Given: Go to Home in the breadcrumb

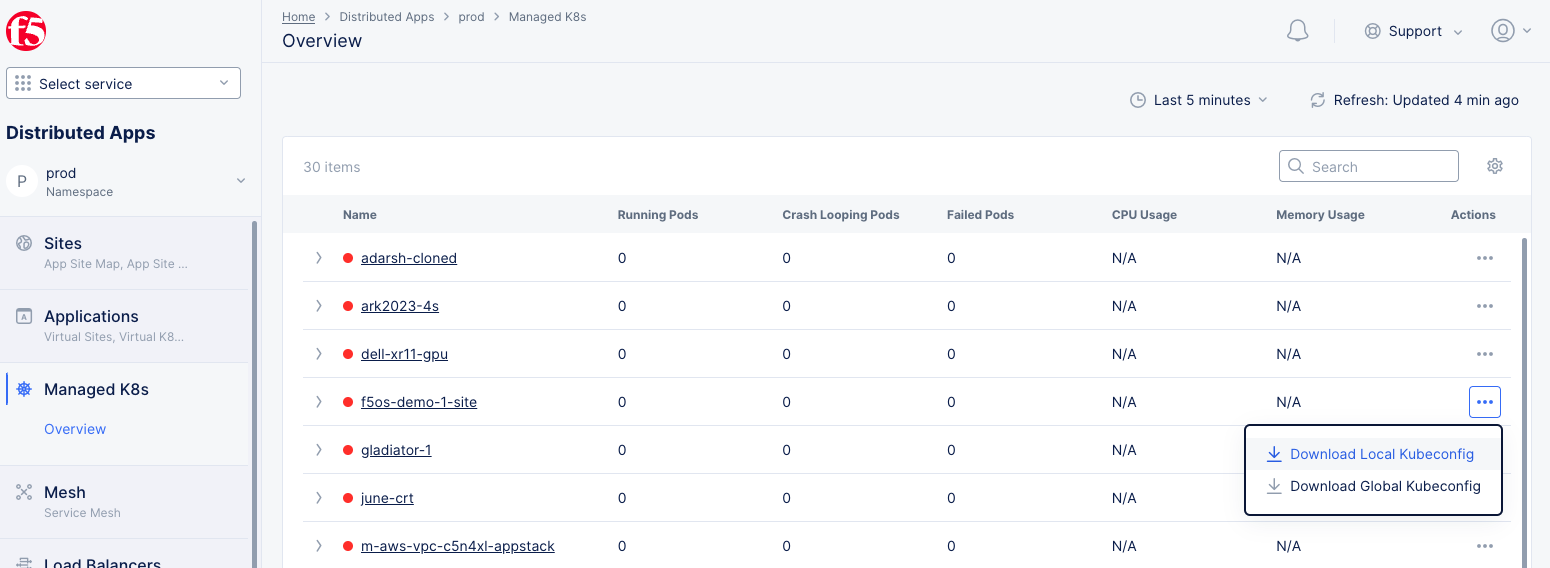Looking at the screenshot, I should point(298,17).
